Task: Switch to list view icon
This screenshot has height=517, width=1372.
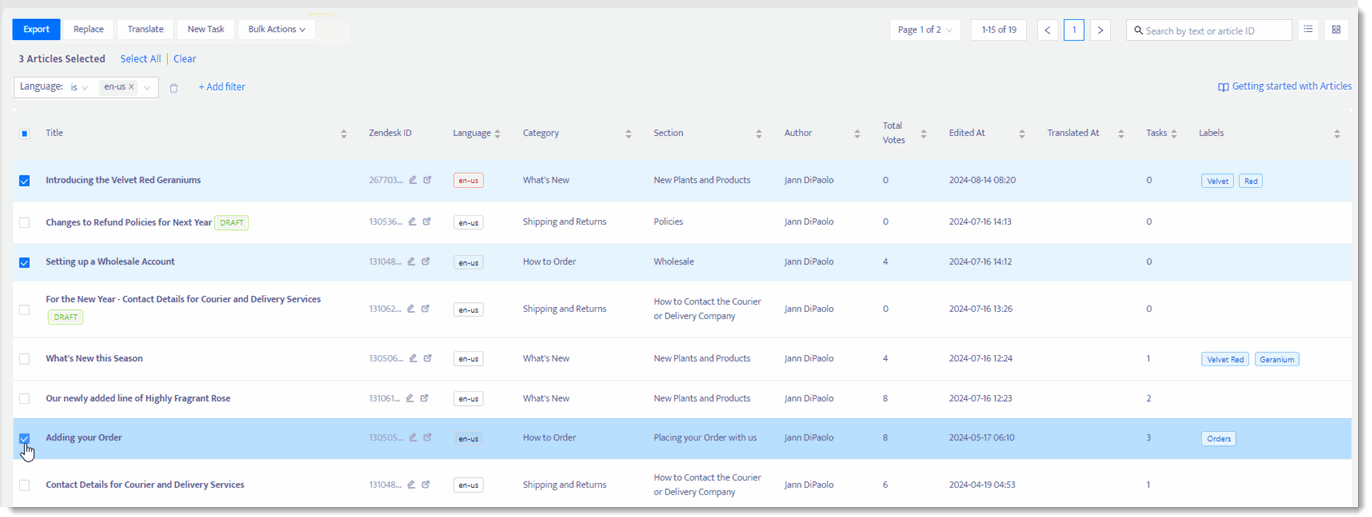Action: click(x=1308, y=30)
